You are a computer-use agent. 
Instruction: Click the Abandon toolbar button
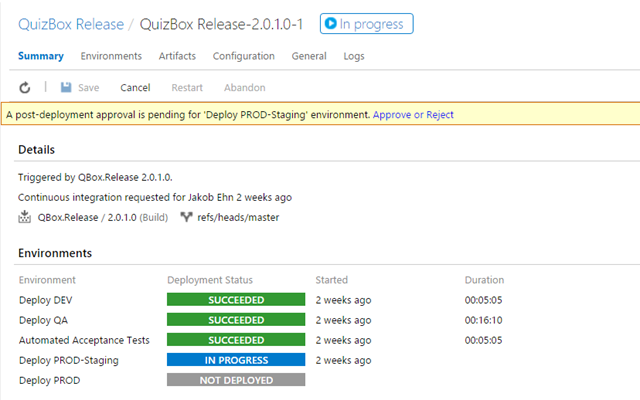(x=244, y=88)
